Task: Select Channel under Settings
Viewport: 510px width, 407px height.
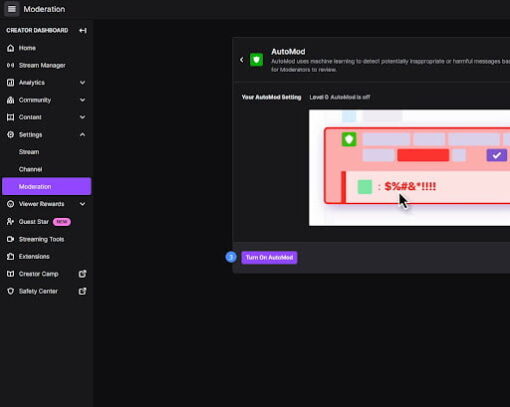Action: coord(46,169)
